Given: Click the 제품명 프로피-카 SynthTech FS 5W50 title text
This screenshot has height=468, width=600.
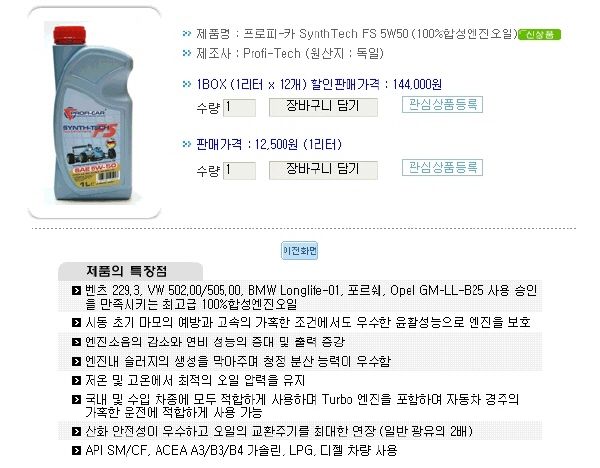Looking at the screenshot, I should (x=357, y=34).
